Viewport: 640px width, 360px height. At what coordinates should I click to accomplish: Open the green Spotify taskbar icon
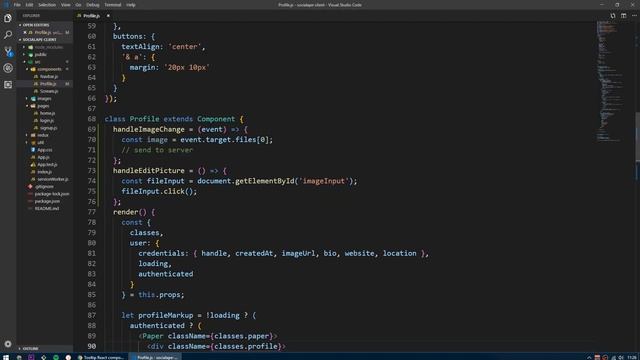click(x=56, y=357)
